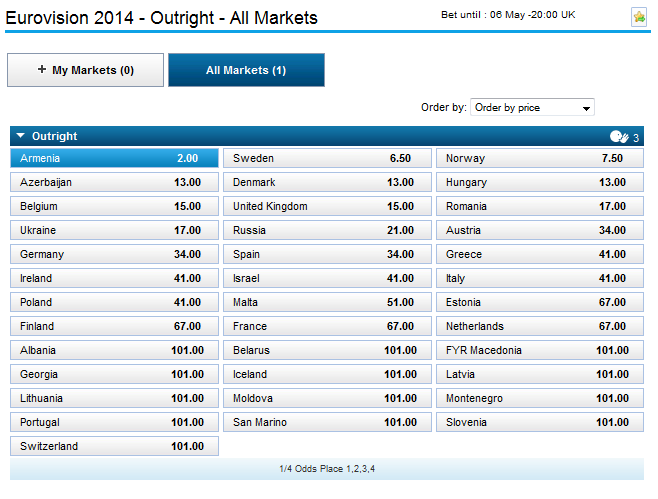Click the Austria 34.00 selection
This screenshot has width=658, height=499.
pyautogui.click(x=539, y=230)
